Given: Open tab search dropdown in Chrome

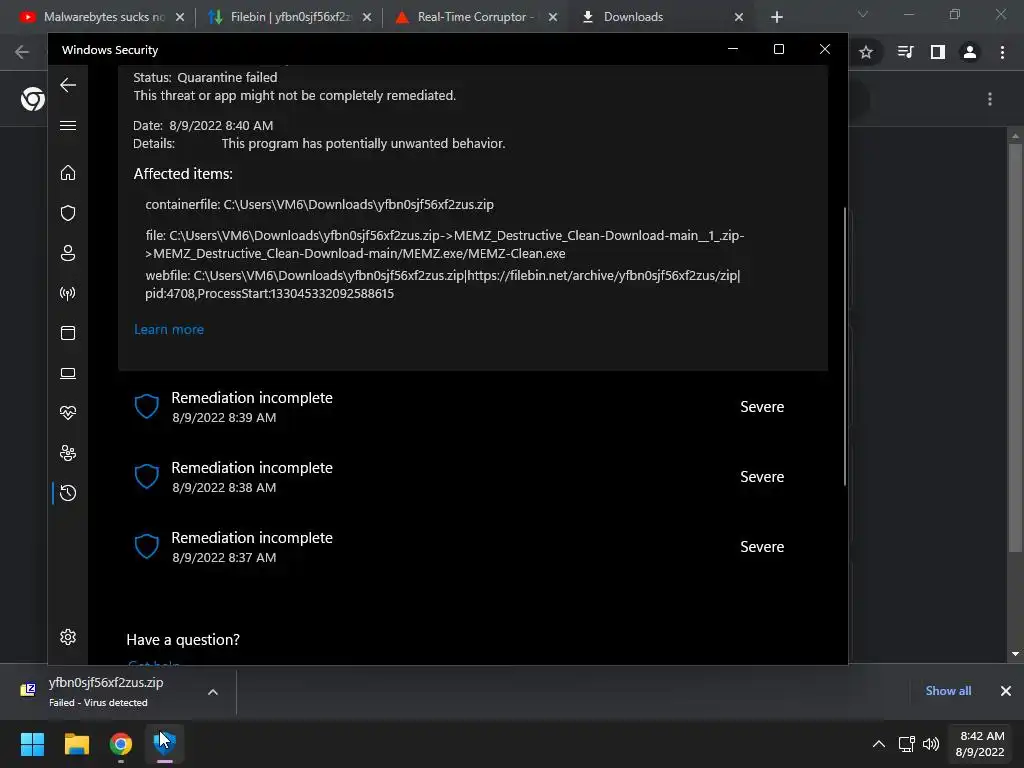Looking at the screenshot, I should tap(863, 14).
